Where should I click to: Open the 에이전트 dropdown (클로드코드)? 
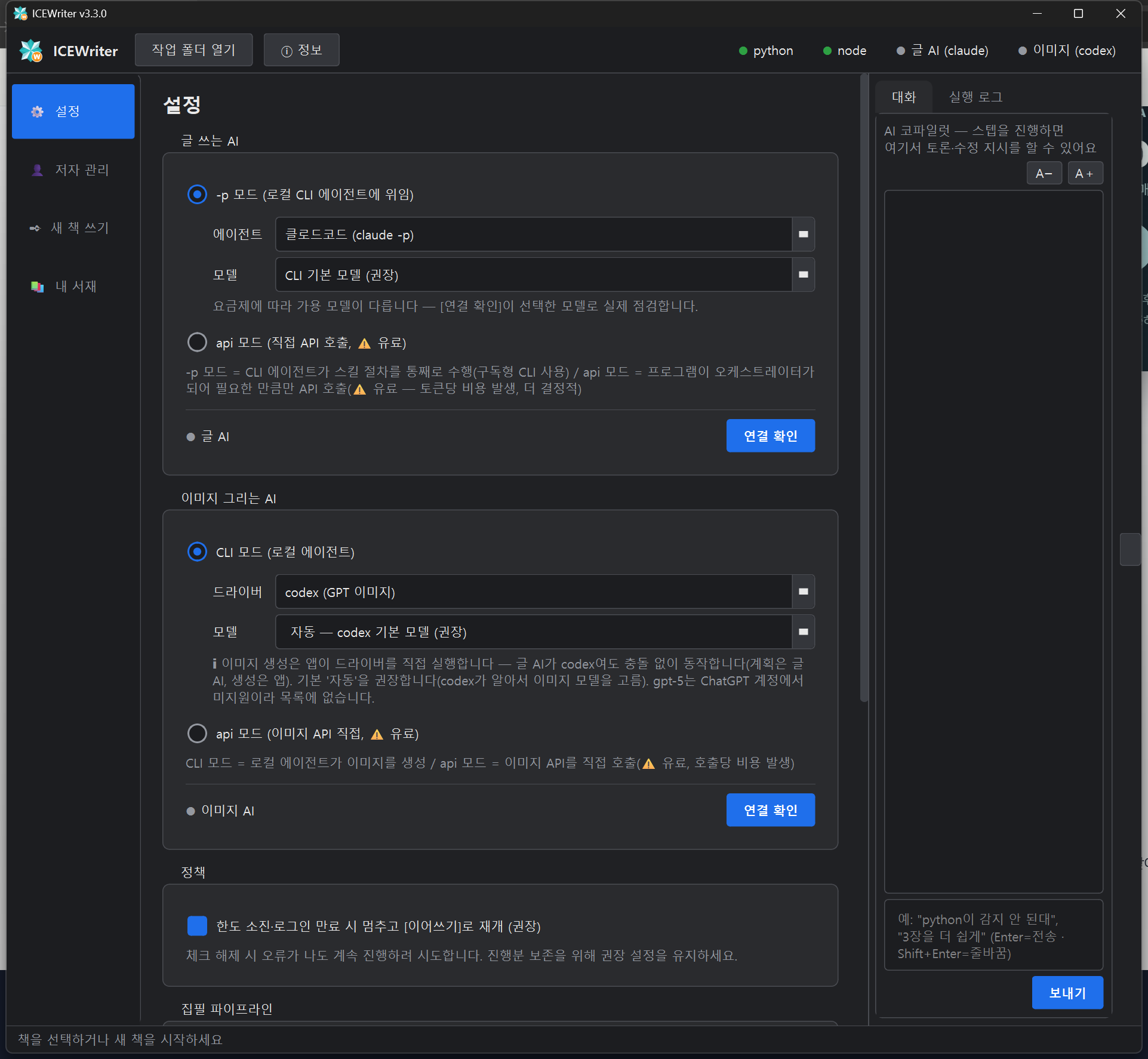545,235
